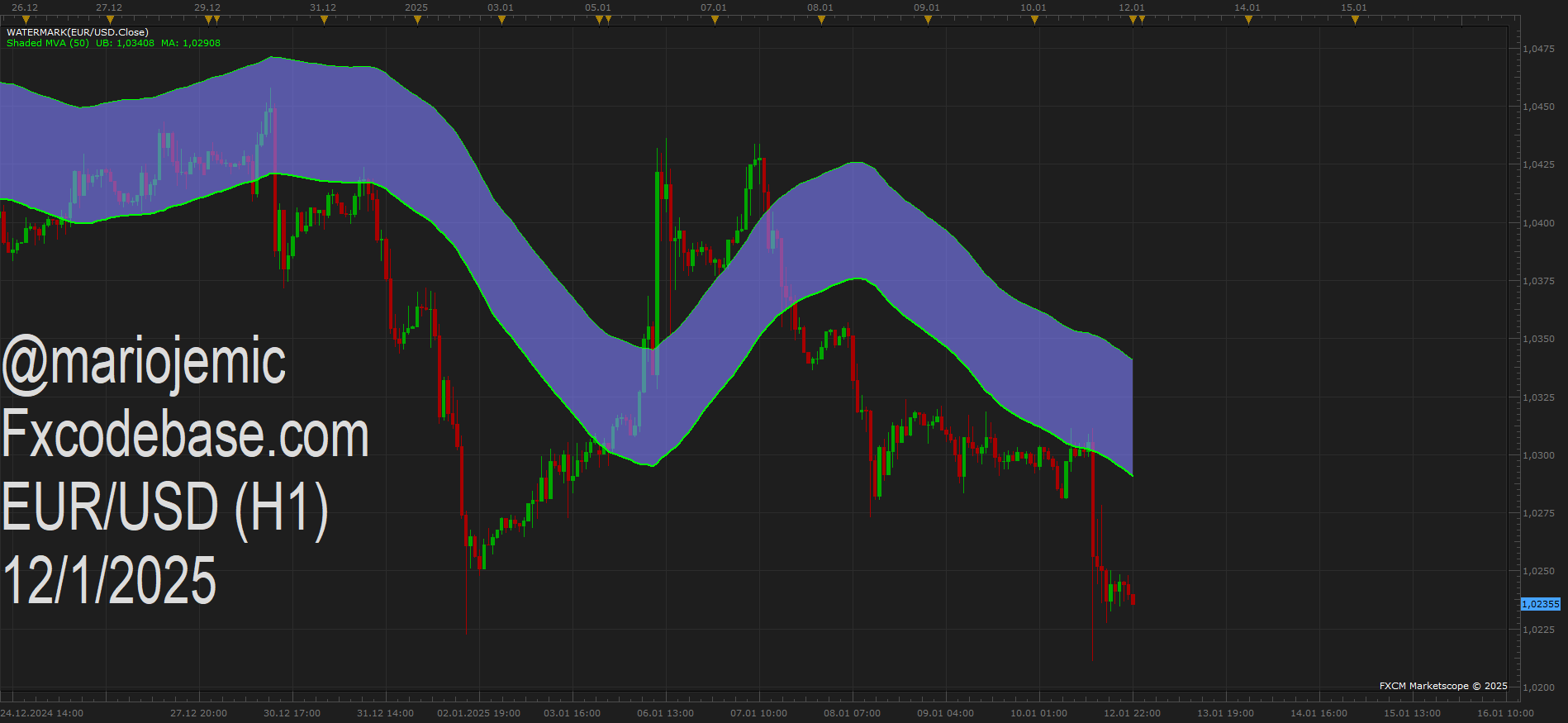The width and height of the screenshot is (1568, 723).
Task: Click the 1,0200 price axis label
Action: coord(1538,687)
